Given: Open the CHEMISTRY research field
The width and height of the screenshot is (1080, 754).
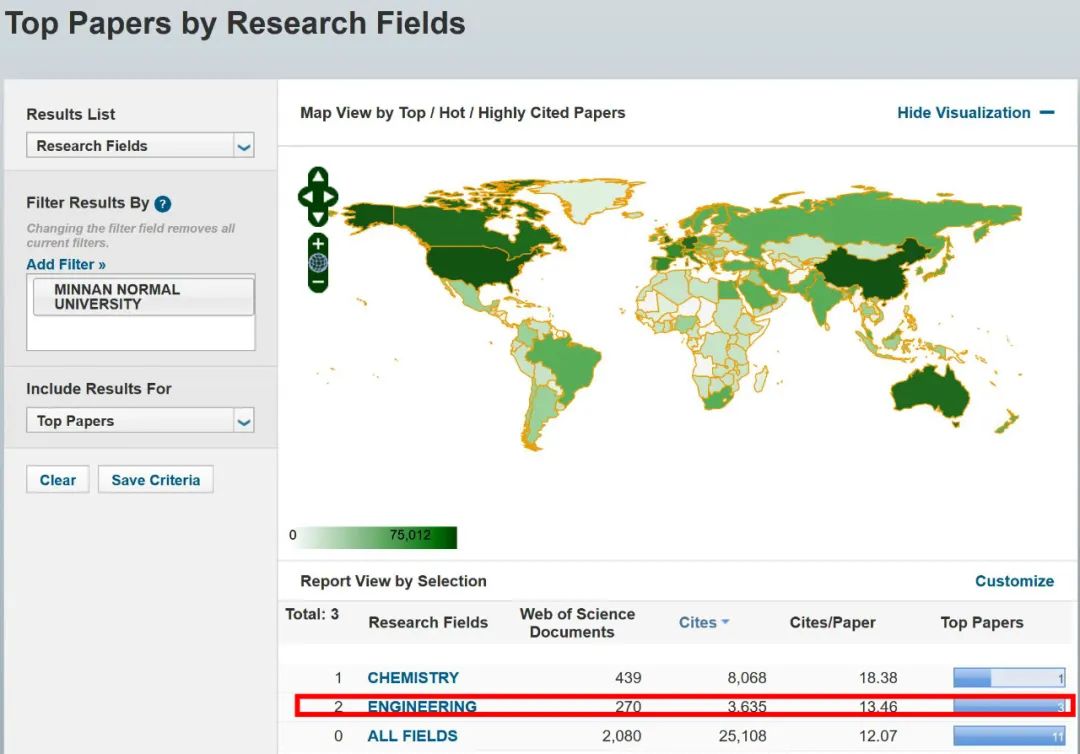Looking at the screenshot, I should tap(413, 678).
